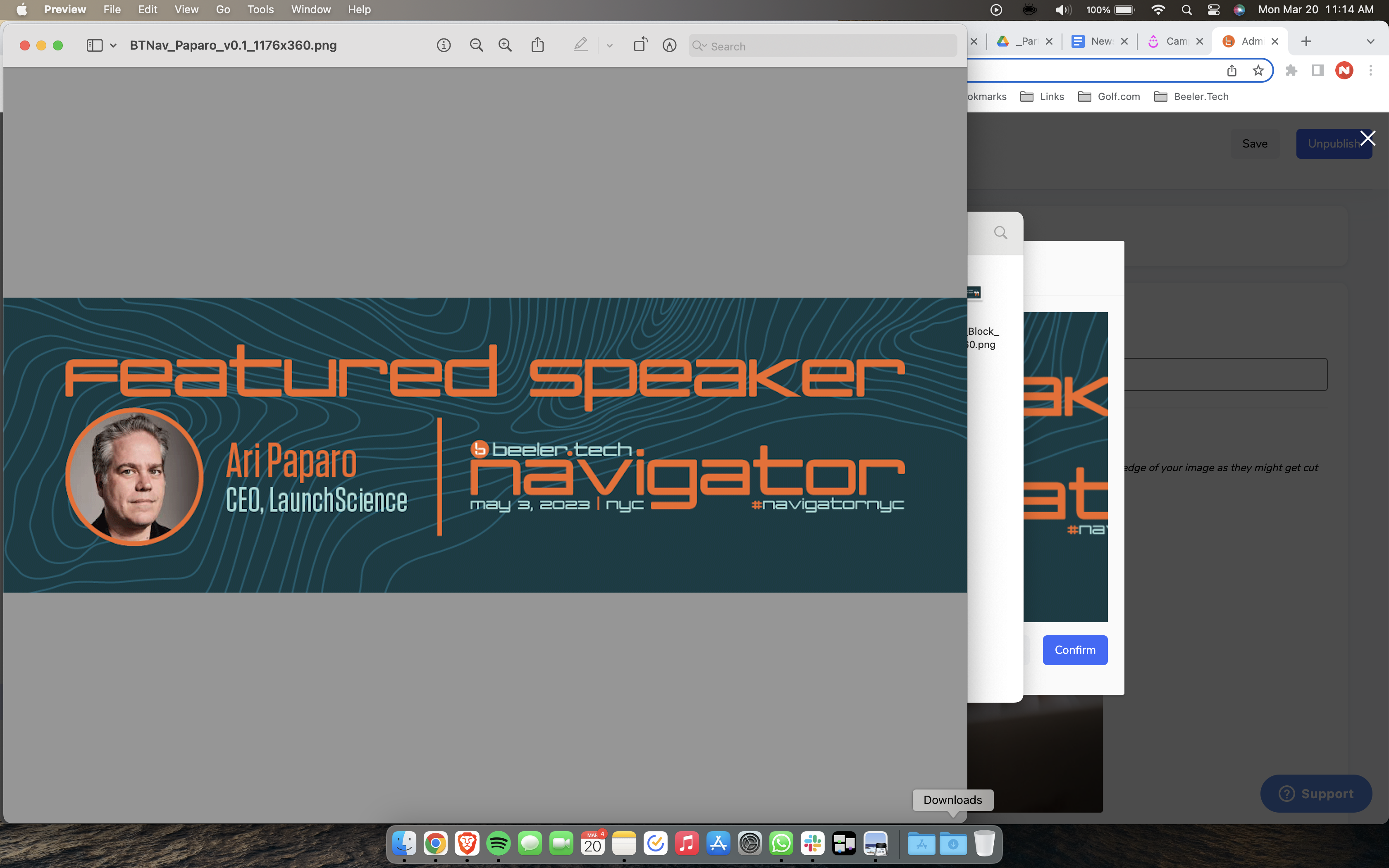Open the Golf.com bookmark folder
Image resolution: width=1389 pixels, height=868 pixels.
point(1109,96)
